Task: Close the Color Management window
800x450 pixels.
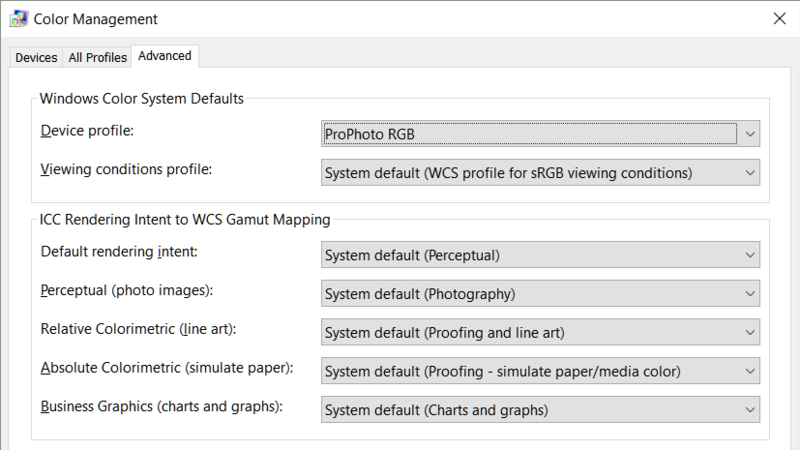Action: (x=779, y=19)
